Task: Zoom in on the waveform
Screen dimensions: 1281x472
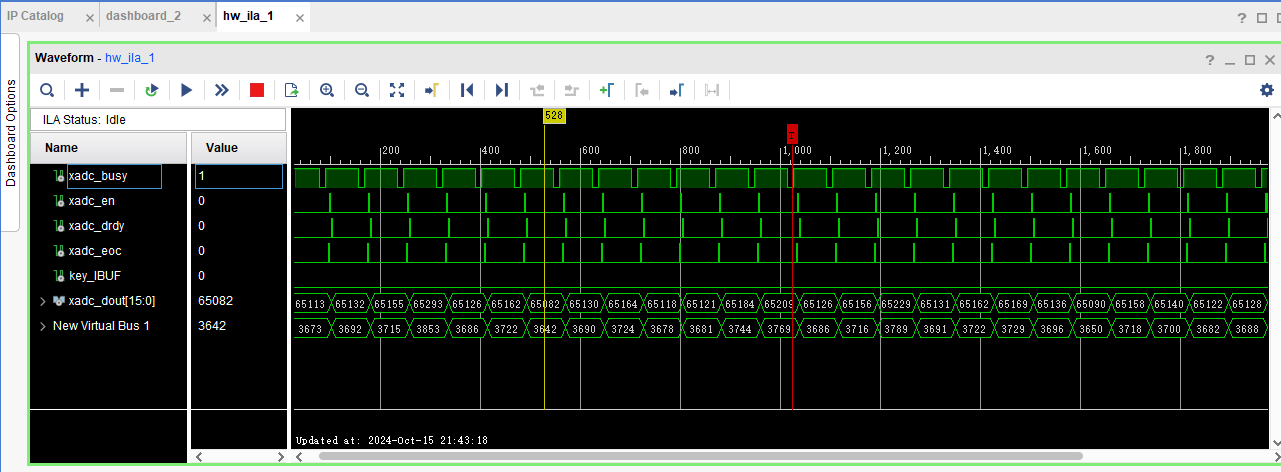Action: click(327, 90)
